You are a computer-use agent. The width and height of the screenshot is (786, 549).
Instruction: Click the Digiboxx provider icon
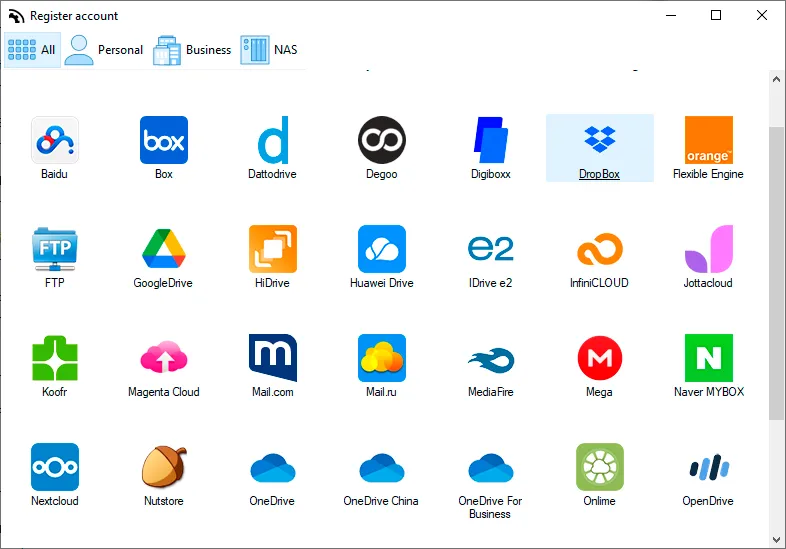coord(491,140)
